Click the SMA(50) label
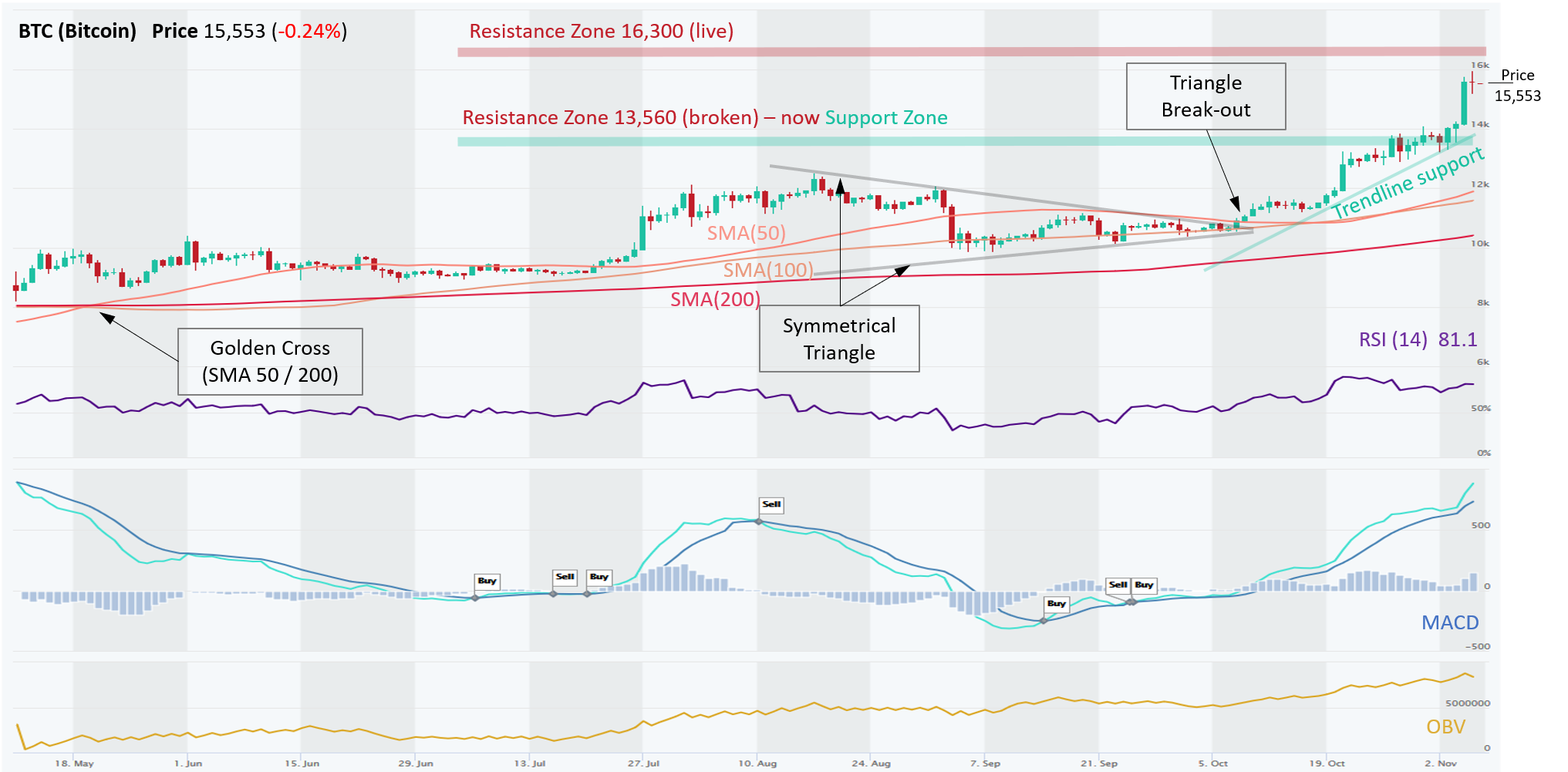Viewport: 1568px width, 772px height. pyautogui.click(x=746, y=233)
